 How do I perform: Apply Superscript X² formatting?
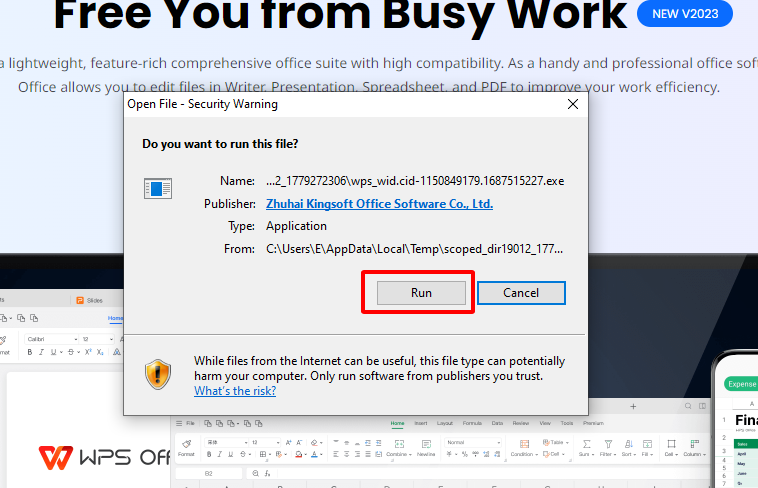click(x=88, y=352)
